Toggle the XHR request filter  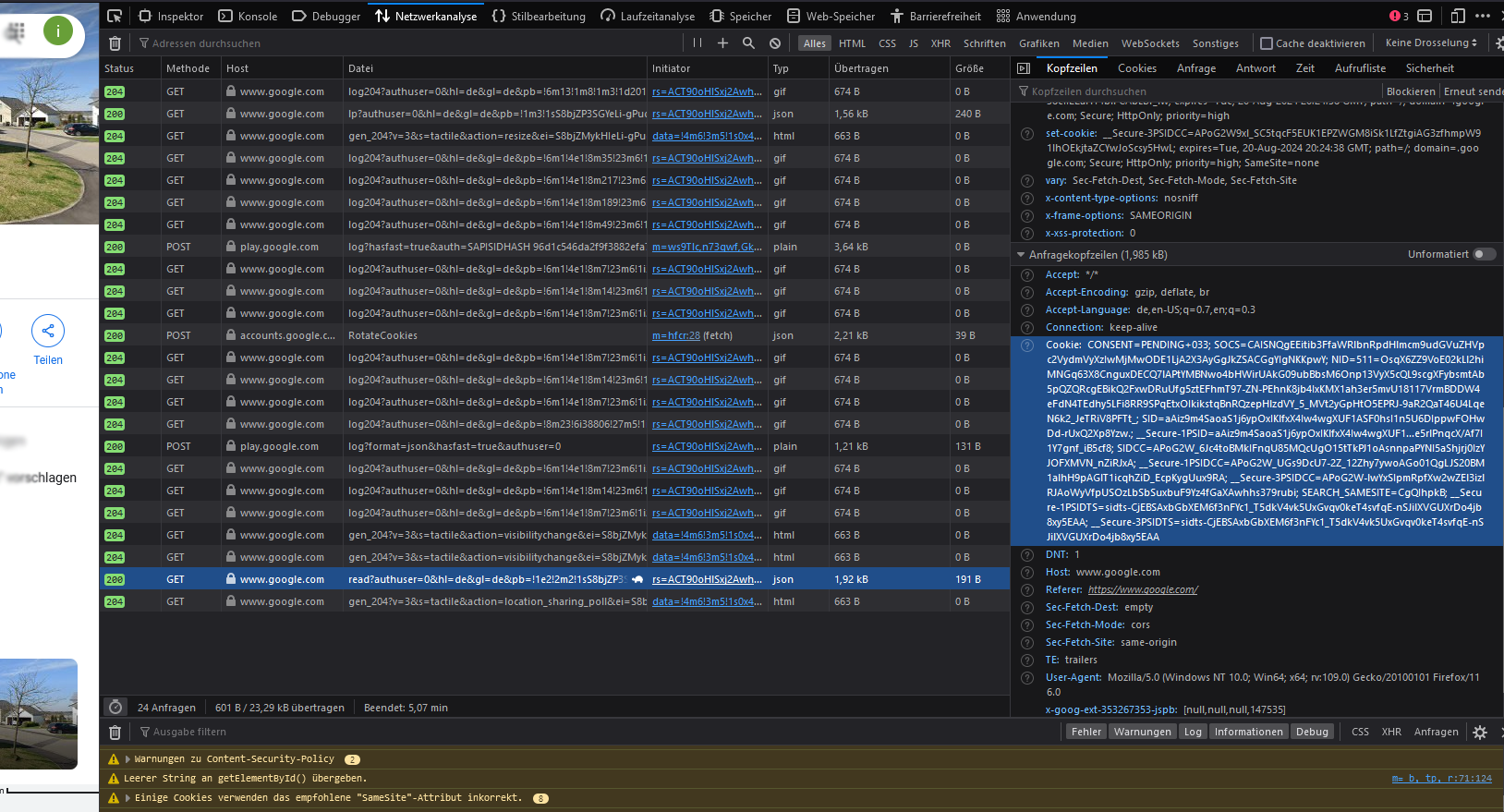(940, 43)
